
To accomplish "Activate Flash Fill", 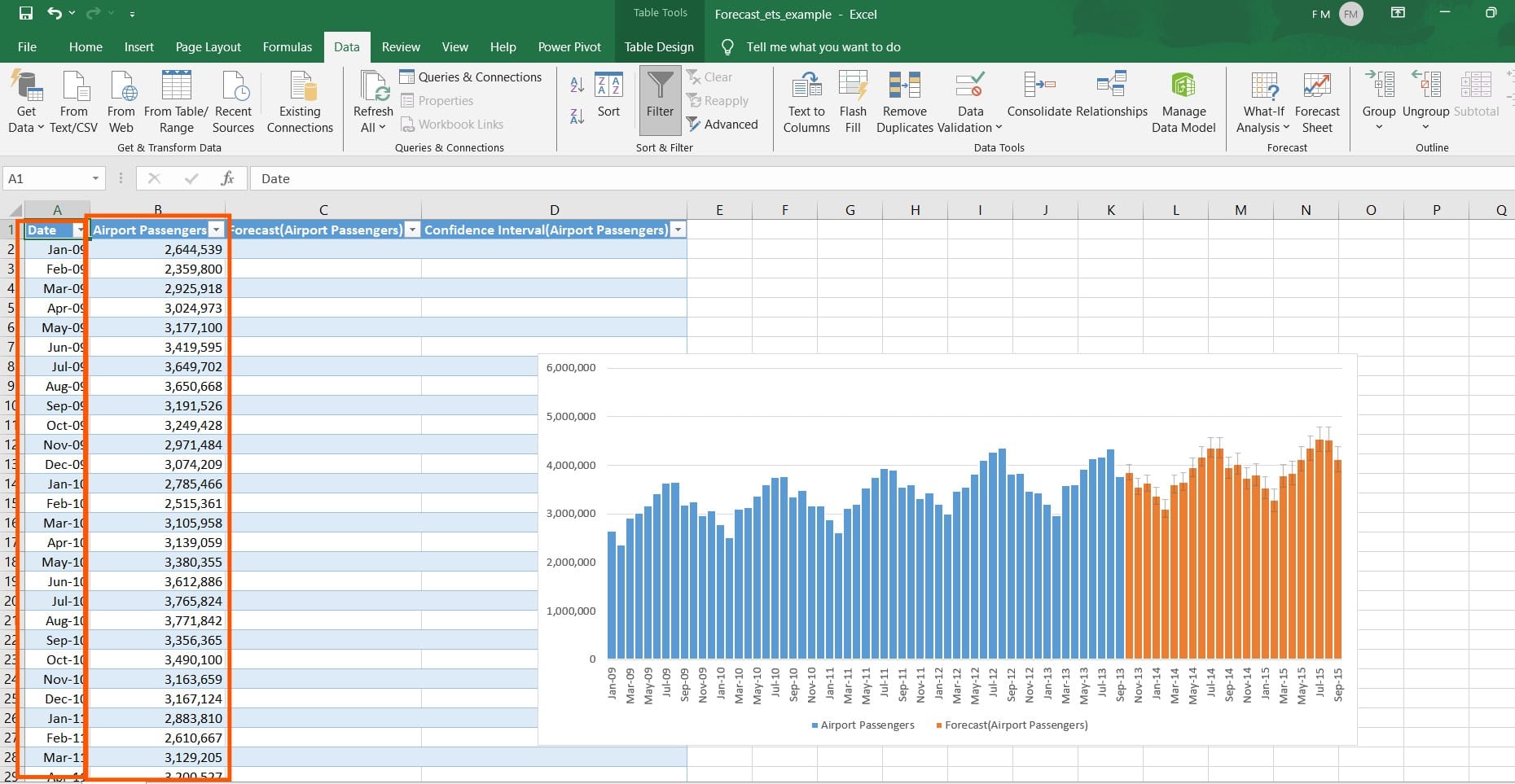I will 853,100.
